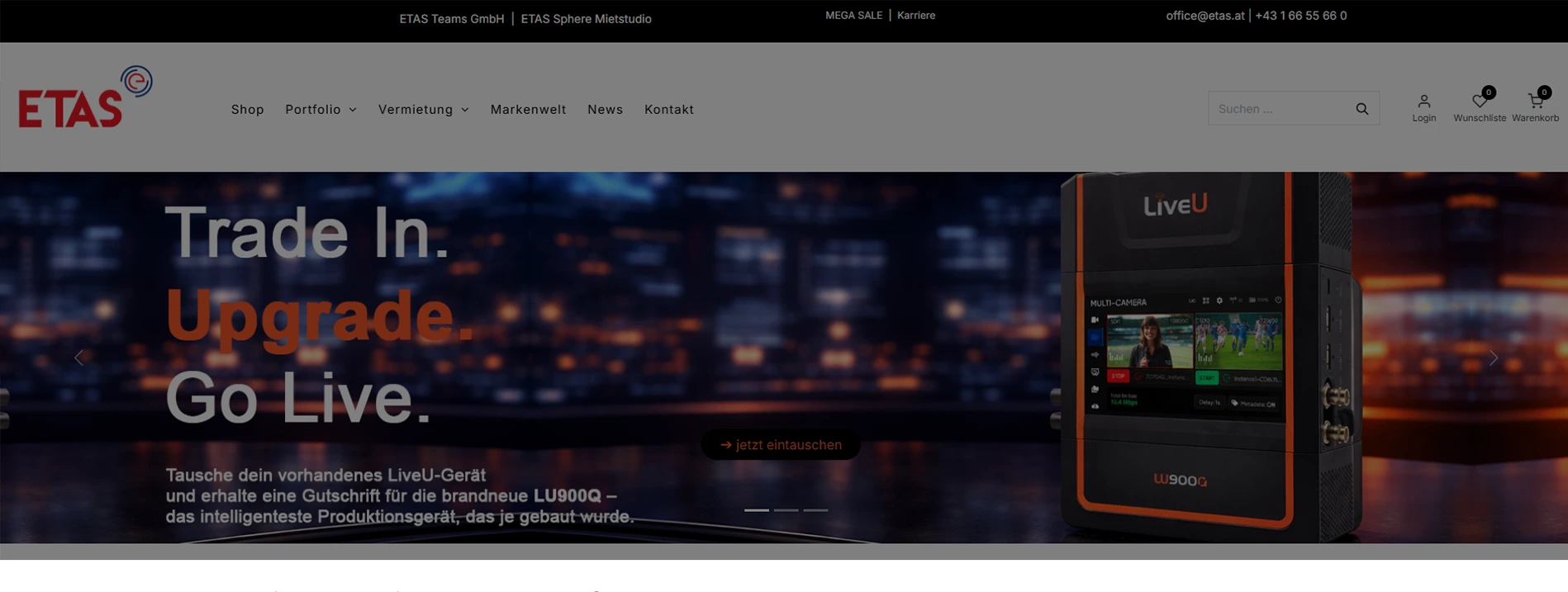The height and width of the screenshot is (592, 1568).
Task: Select the second slider indicator
Action: pos(786,510)
